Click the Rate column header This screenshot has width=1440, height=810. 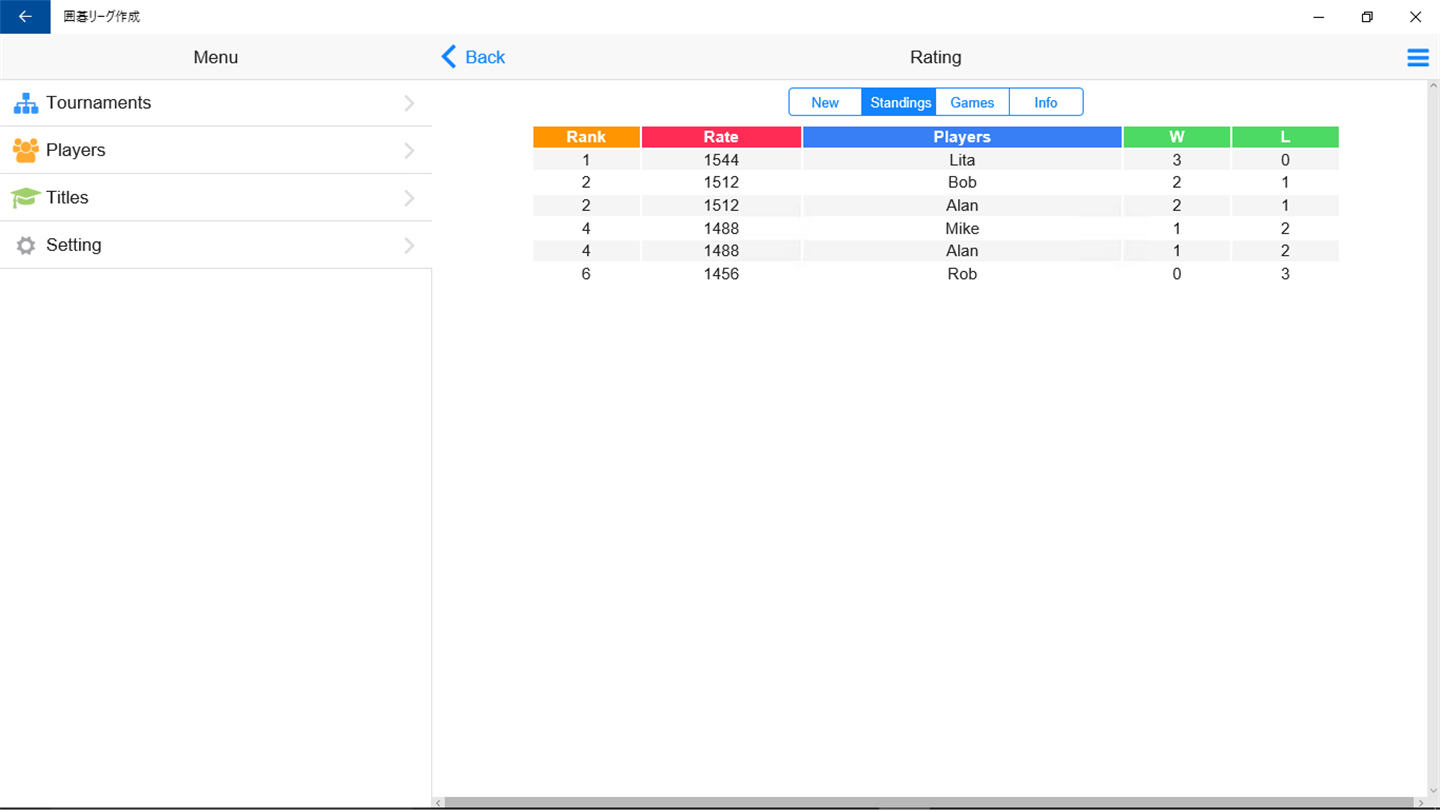coord(721,137)
